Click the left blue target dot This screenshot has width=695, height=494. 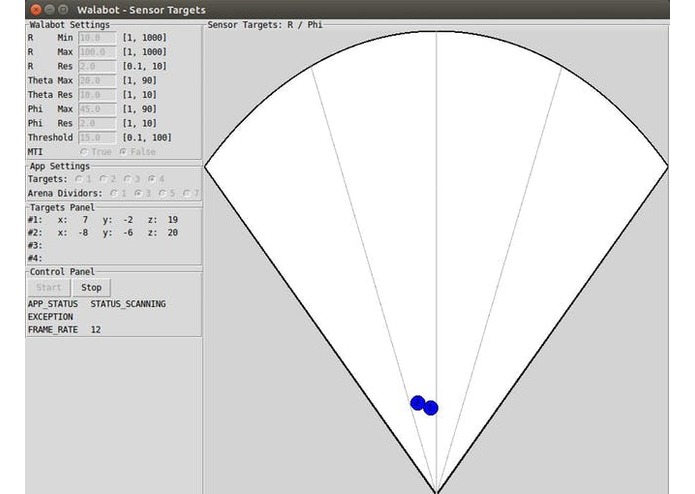click(x=418, y=403)
